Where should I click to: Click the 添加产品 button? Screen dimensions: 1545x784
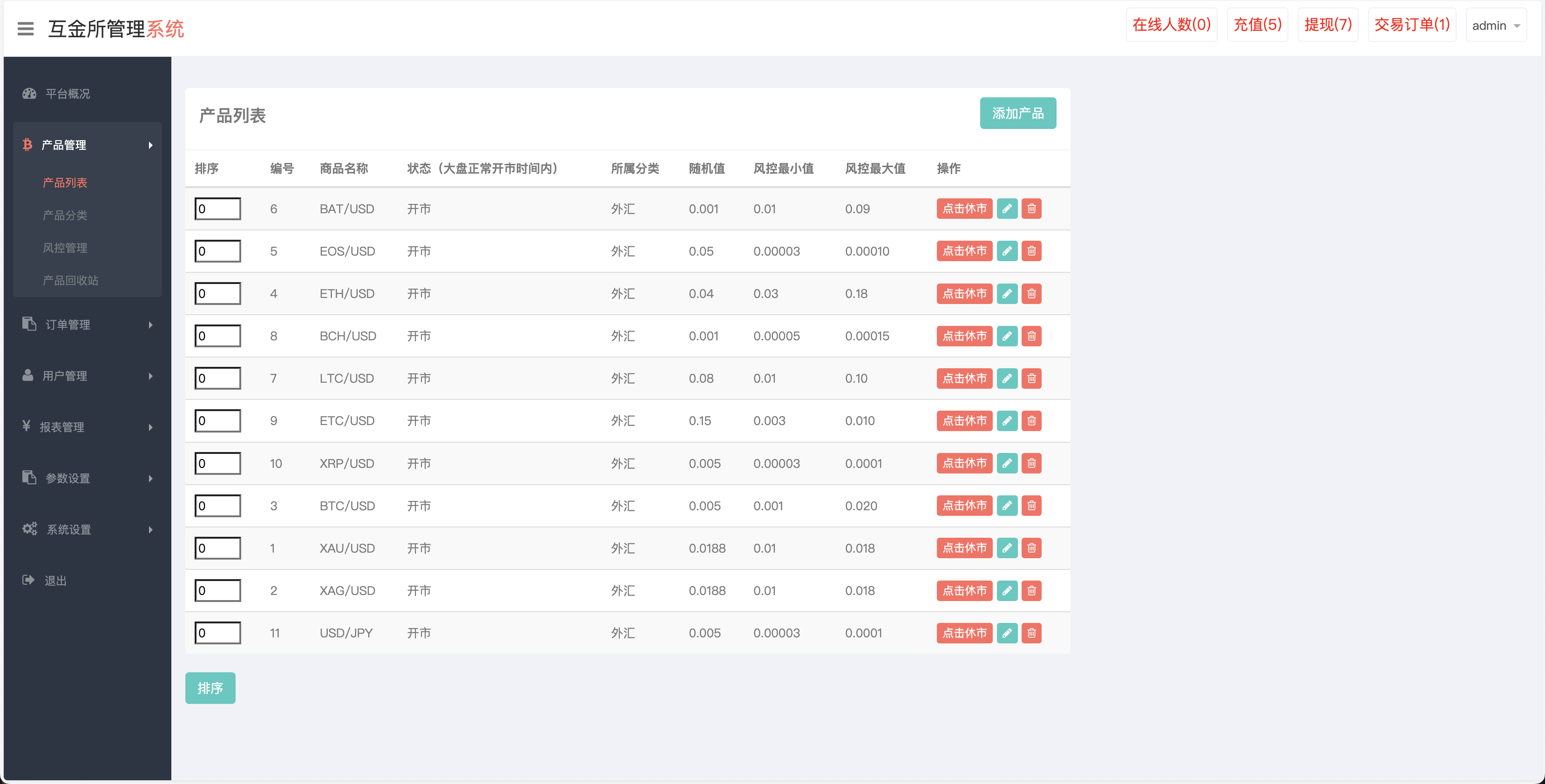[1018, 113]
